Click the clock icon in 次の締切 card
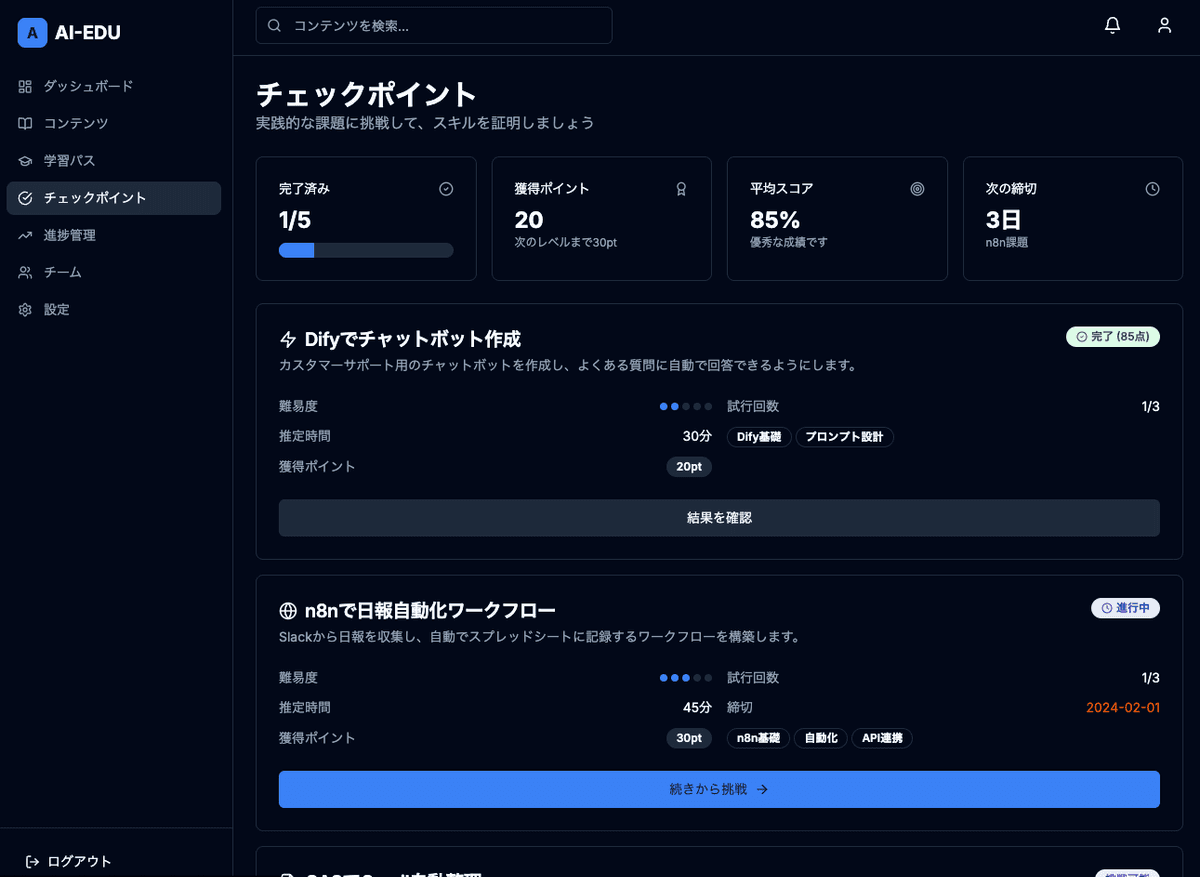The width and height of the screenshot is (1200, 877). coord(1152,188)
